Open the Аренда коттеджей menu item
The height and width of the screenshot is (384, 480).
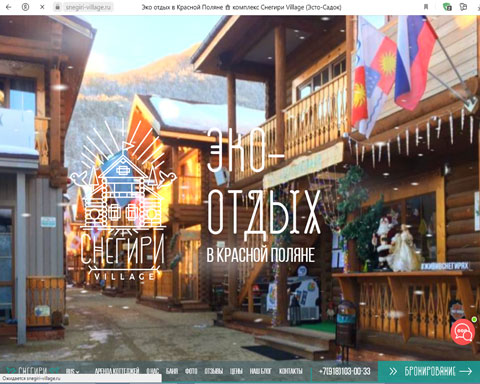117,371
